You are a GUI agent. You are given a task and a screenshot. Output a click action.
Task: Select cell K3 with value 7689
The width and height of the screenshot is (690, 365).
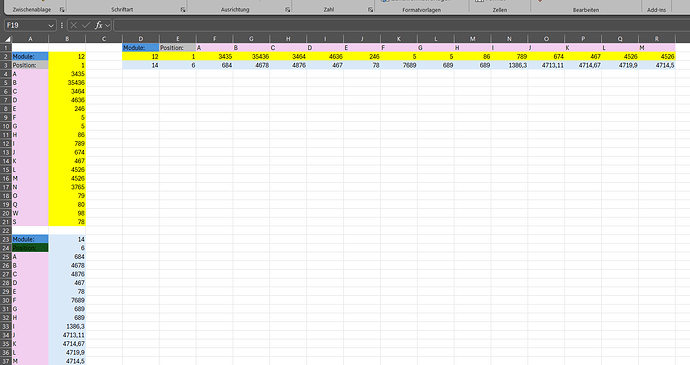[399, 65]
